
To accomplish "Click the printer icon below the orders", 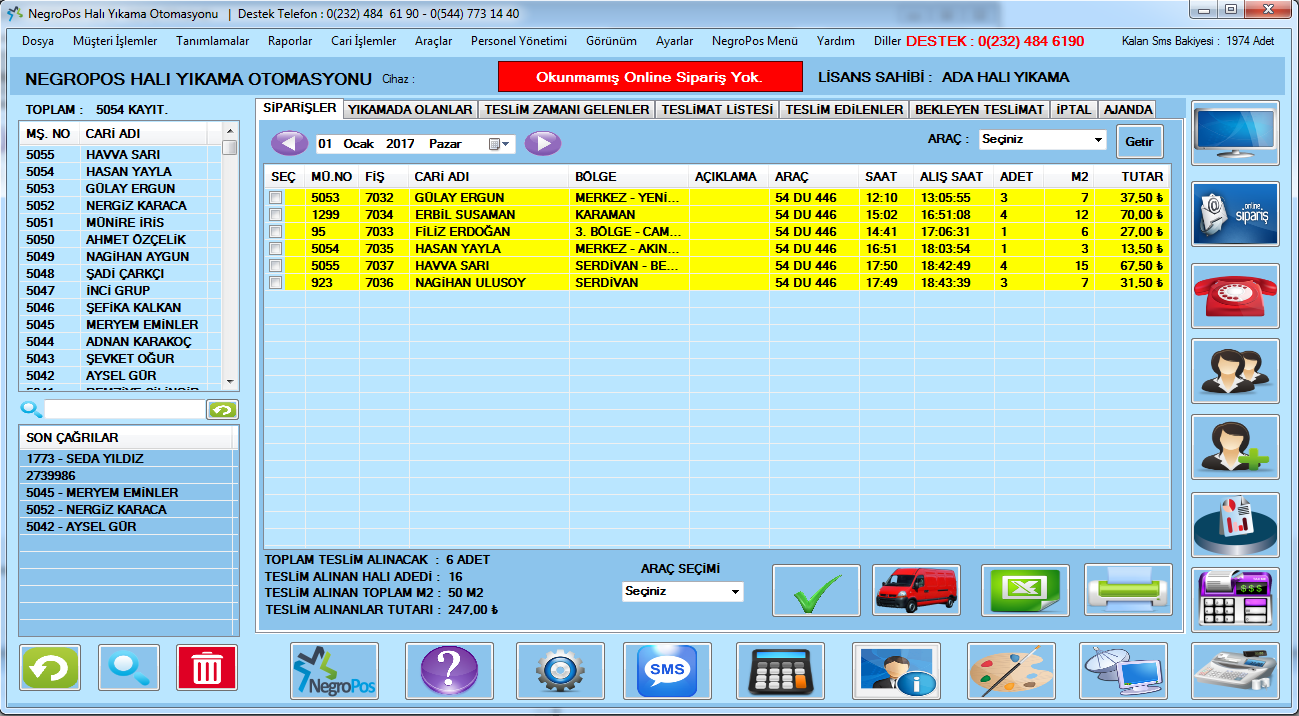I will 1128,591.
